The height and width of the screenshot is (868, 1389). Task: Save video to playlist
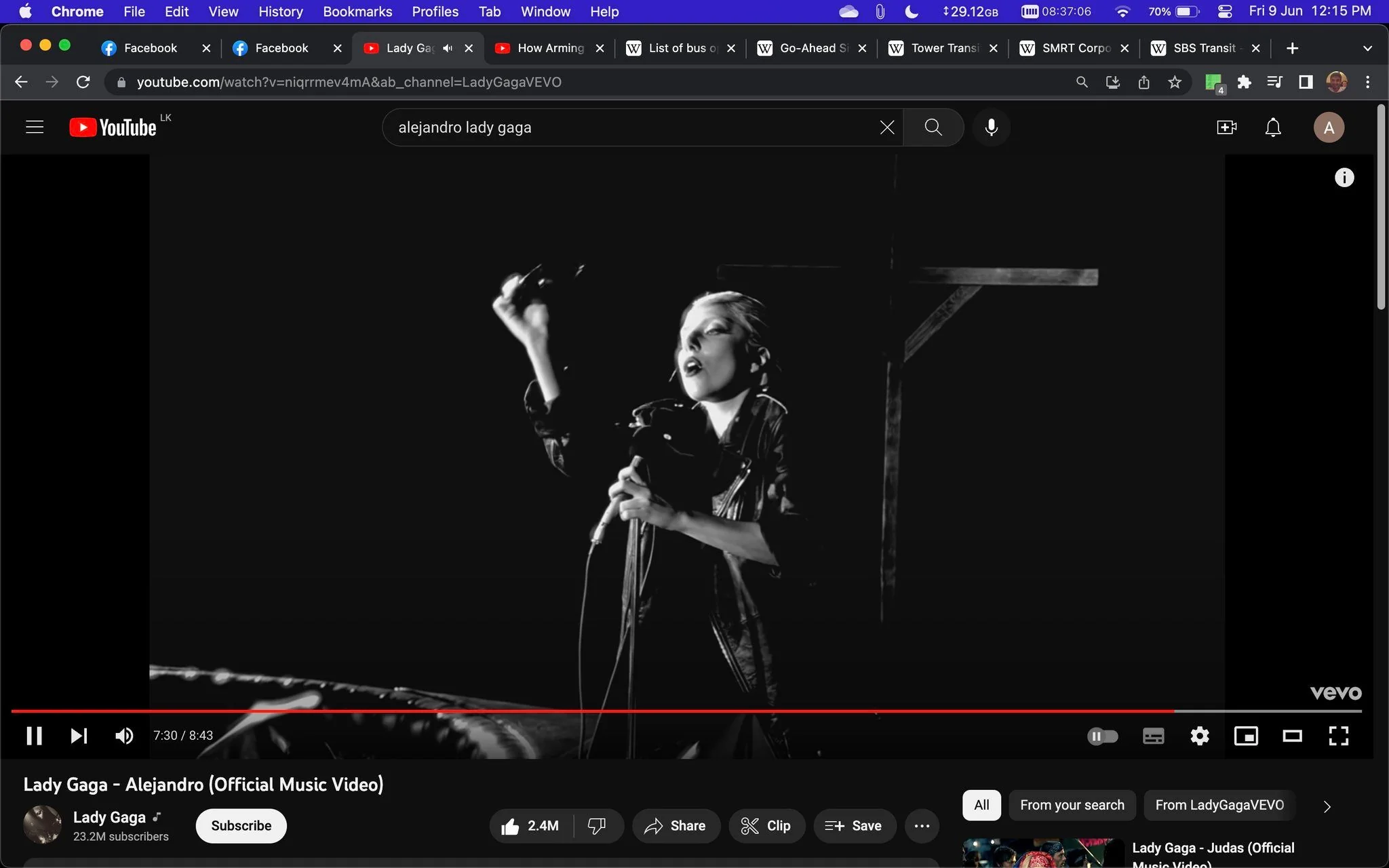[x=854, y=825]
